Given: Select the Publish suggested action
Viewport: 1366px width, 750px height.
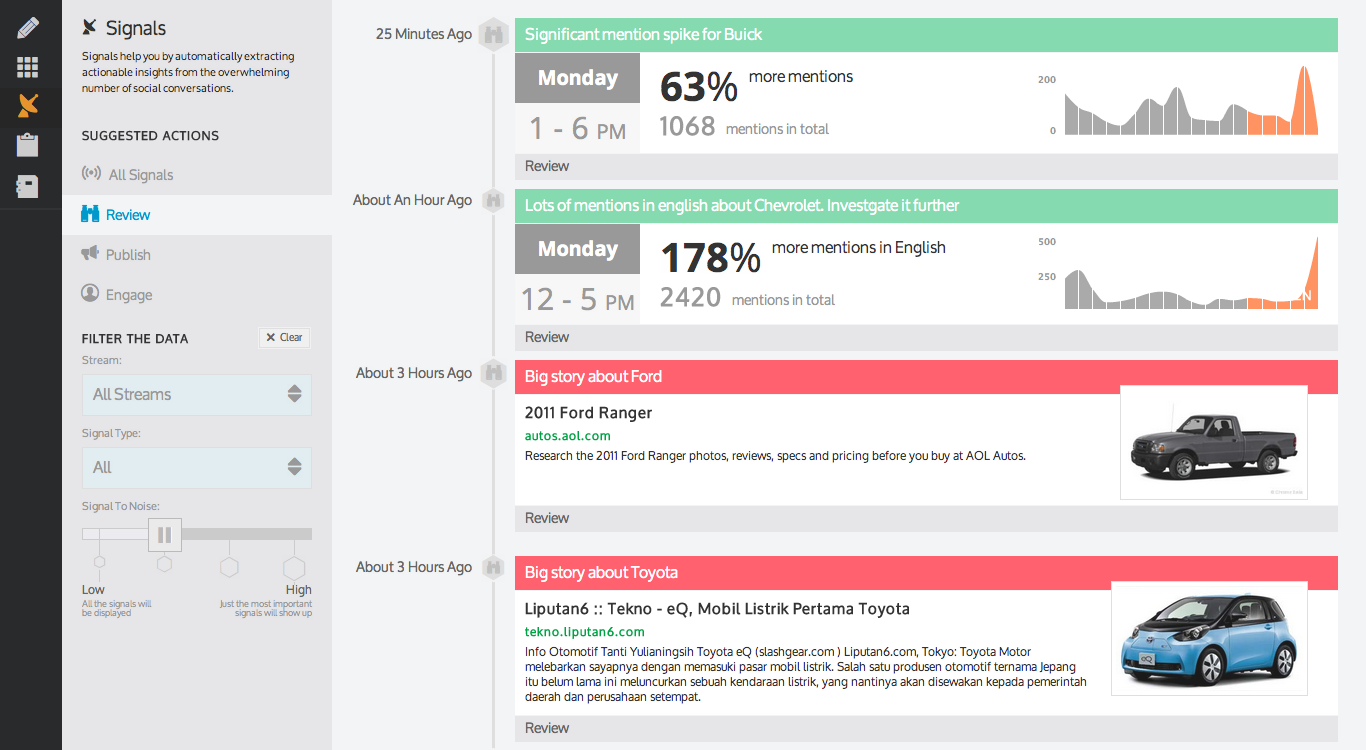Looking at the screenshot, I should click(128, 255).
